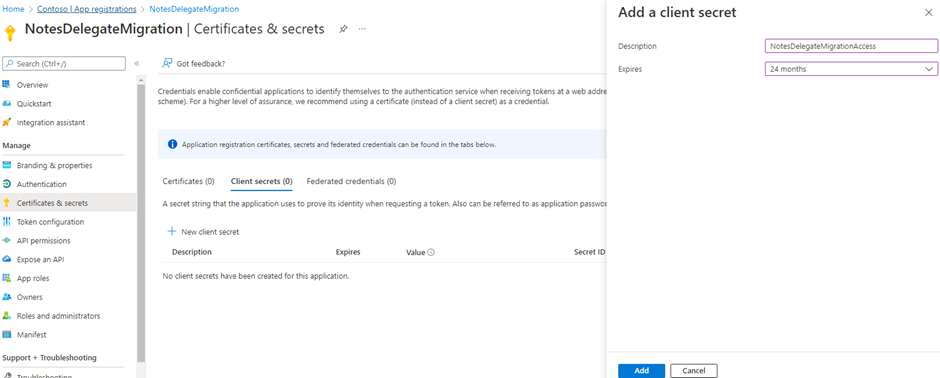Click the Description input field
The image size is (940, 378).
pos(851,46)
